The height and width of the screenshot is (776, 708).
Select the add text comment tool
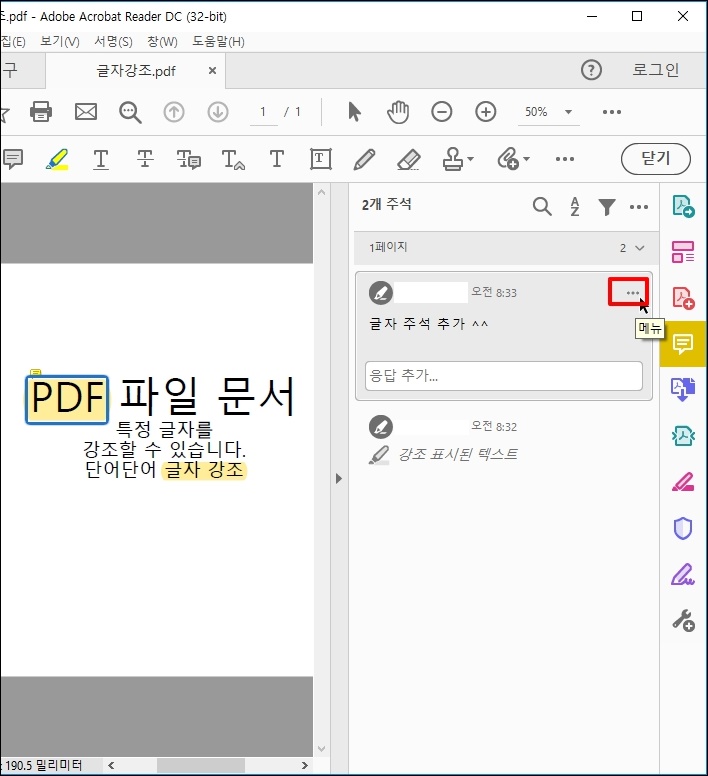tap(277, 159)
